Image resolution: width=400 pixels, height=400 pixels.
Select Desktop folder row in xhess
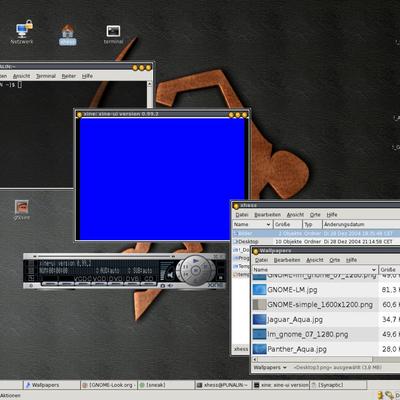(x=316, y=241)
